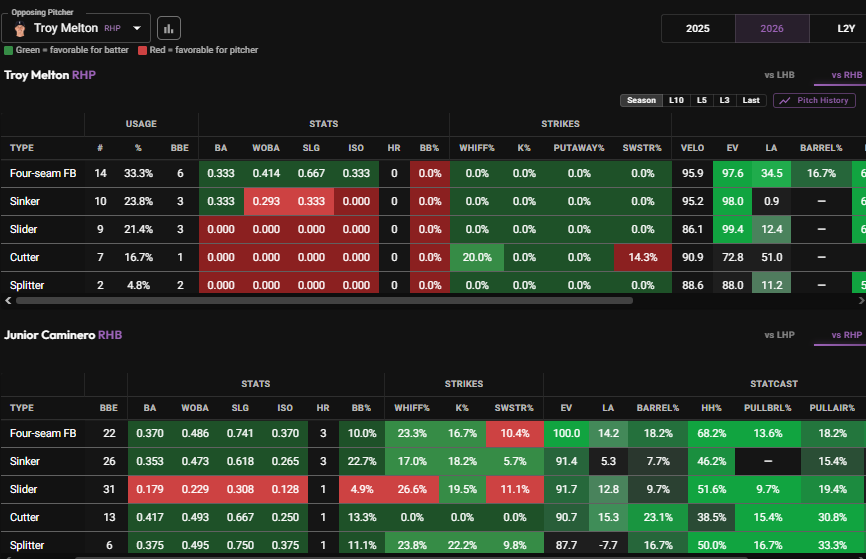Image resolution: width=866 pixels, height=559 pixels.
Task: Select vs LHB tab for Troy Melton
Action: point(779,75)
